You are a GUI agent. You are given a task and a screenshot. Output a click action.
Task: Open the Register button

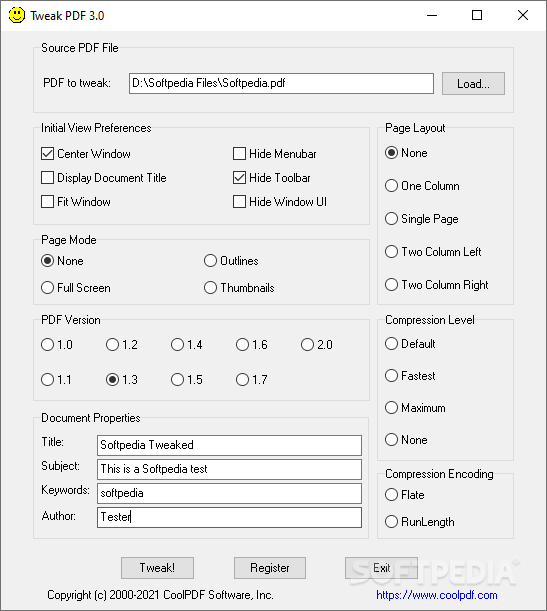pyautogui.click(x=270, y=568)
